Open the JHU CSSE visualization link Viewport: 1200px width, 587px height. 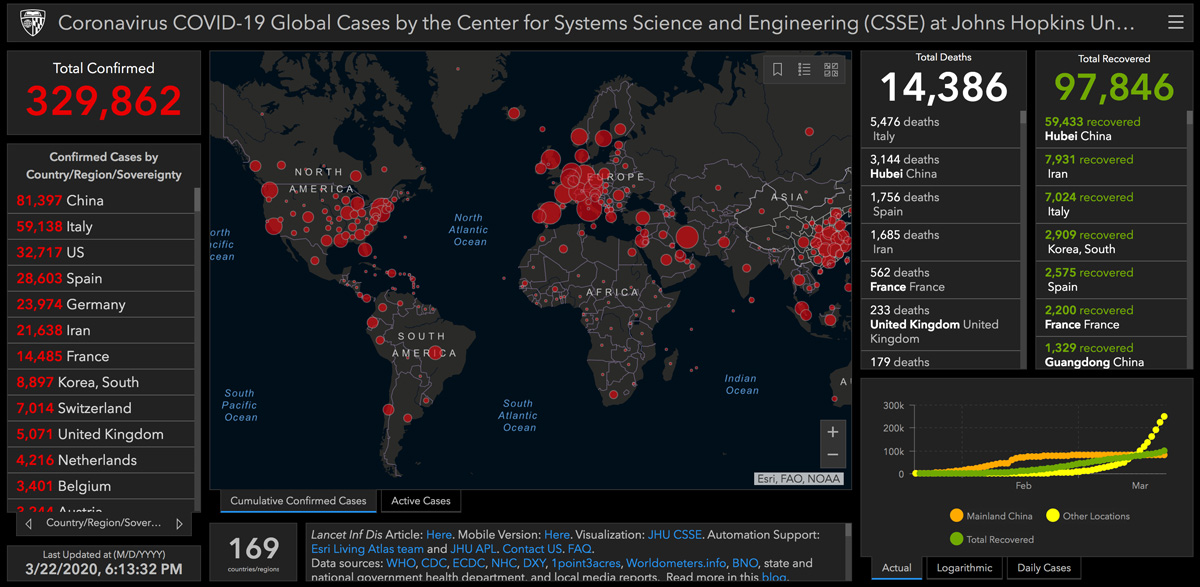point(675,535)
